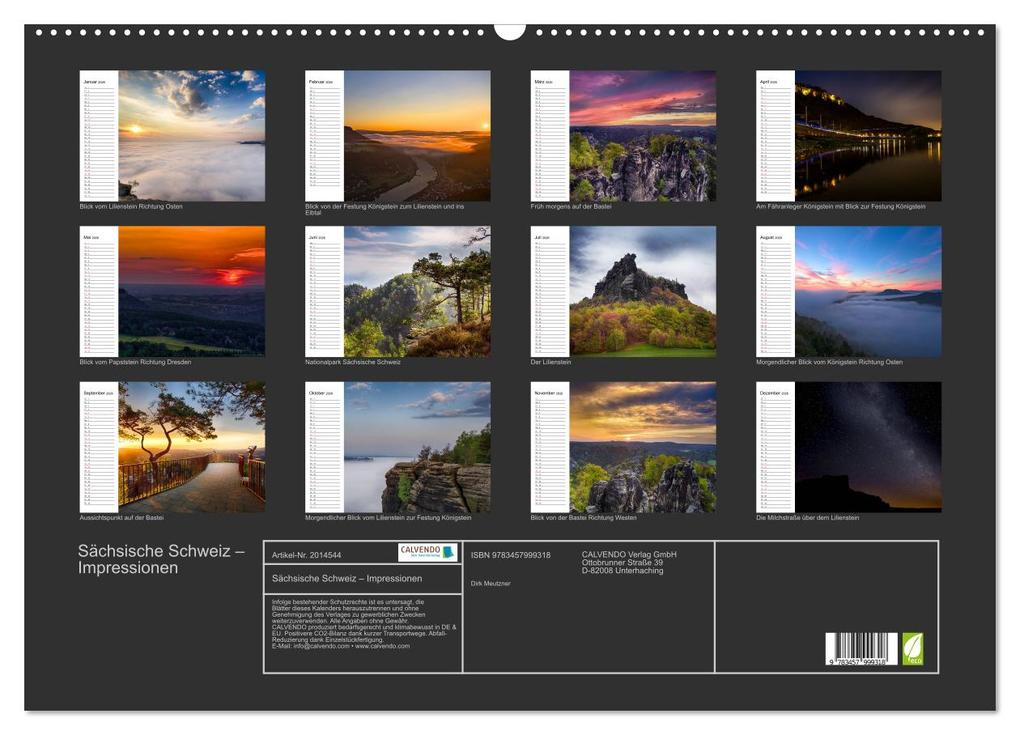Click the www.calvendo.com website link
The height and width of the screenshot is (735, 1020).
[x=383, y=646]
